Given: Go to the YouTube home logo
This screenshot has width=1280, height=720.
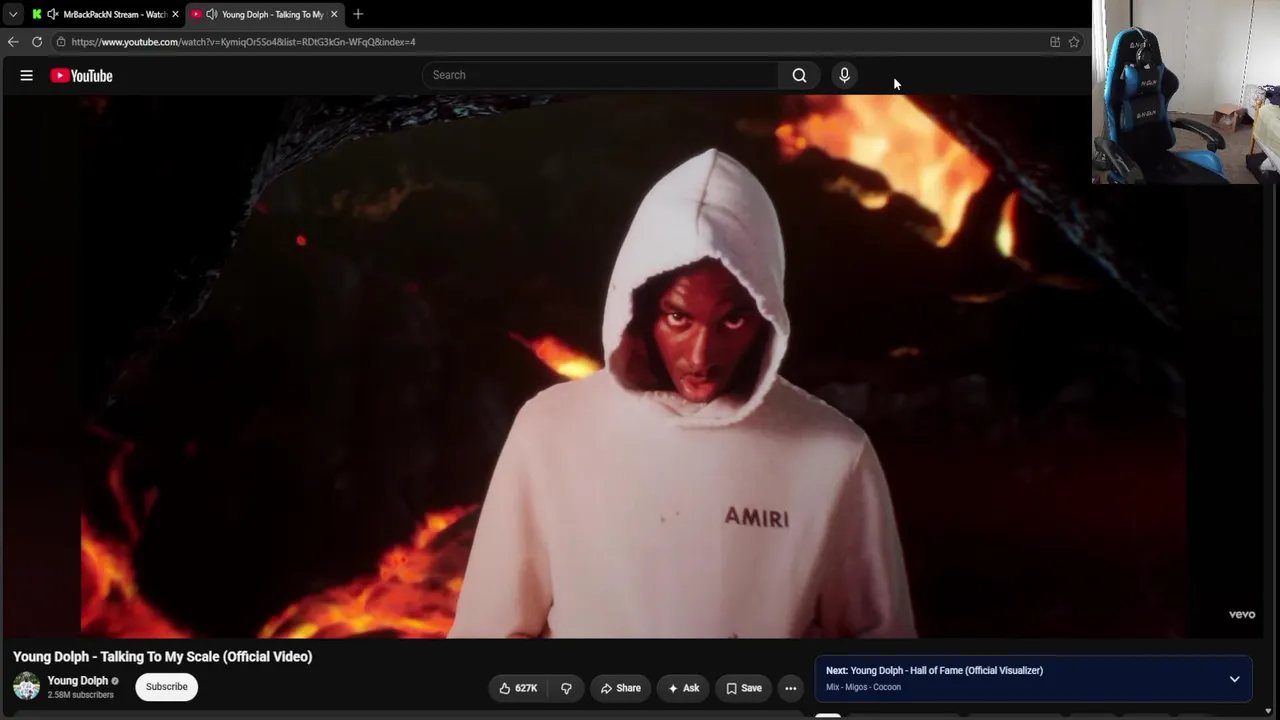Looking at the screenshot, I should point(81,75).
